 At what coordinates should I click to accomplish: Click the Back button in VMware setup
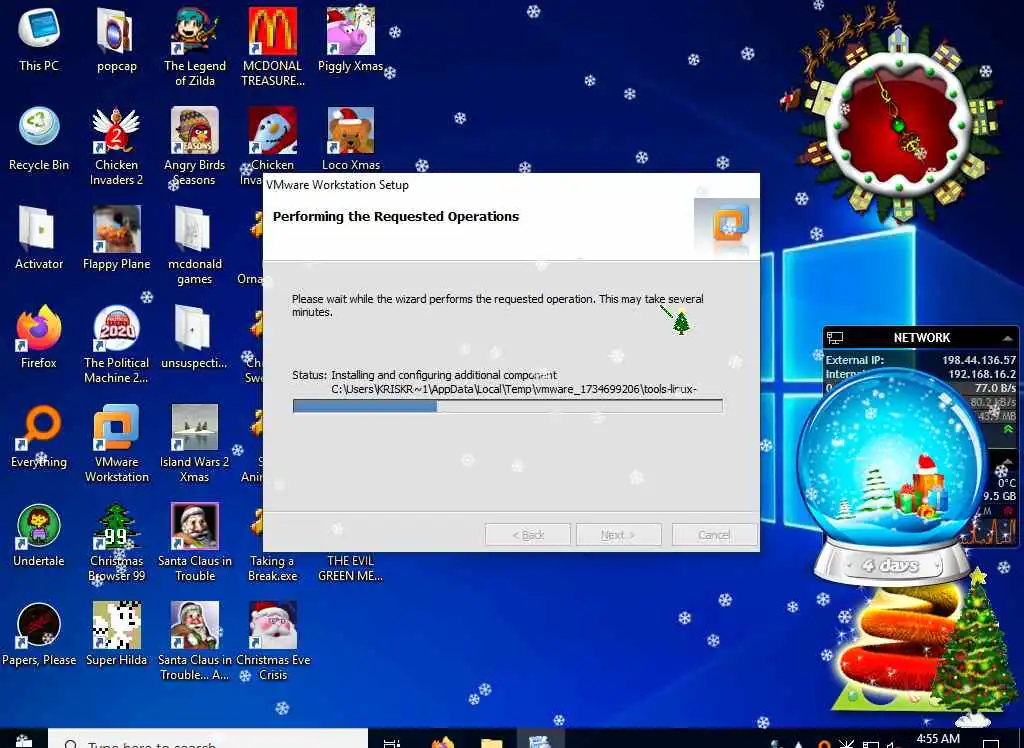(528, 535)
